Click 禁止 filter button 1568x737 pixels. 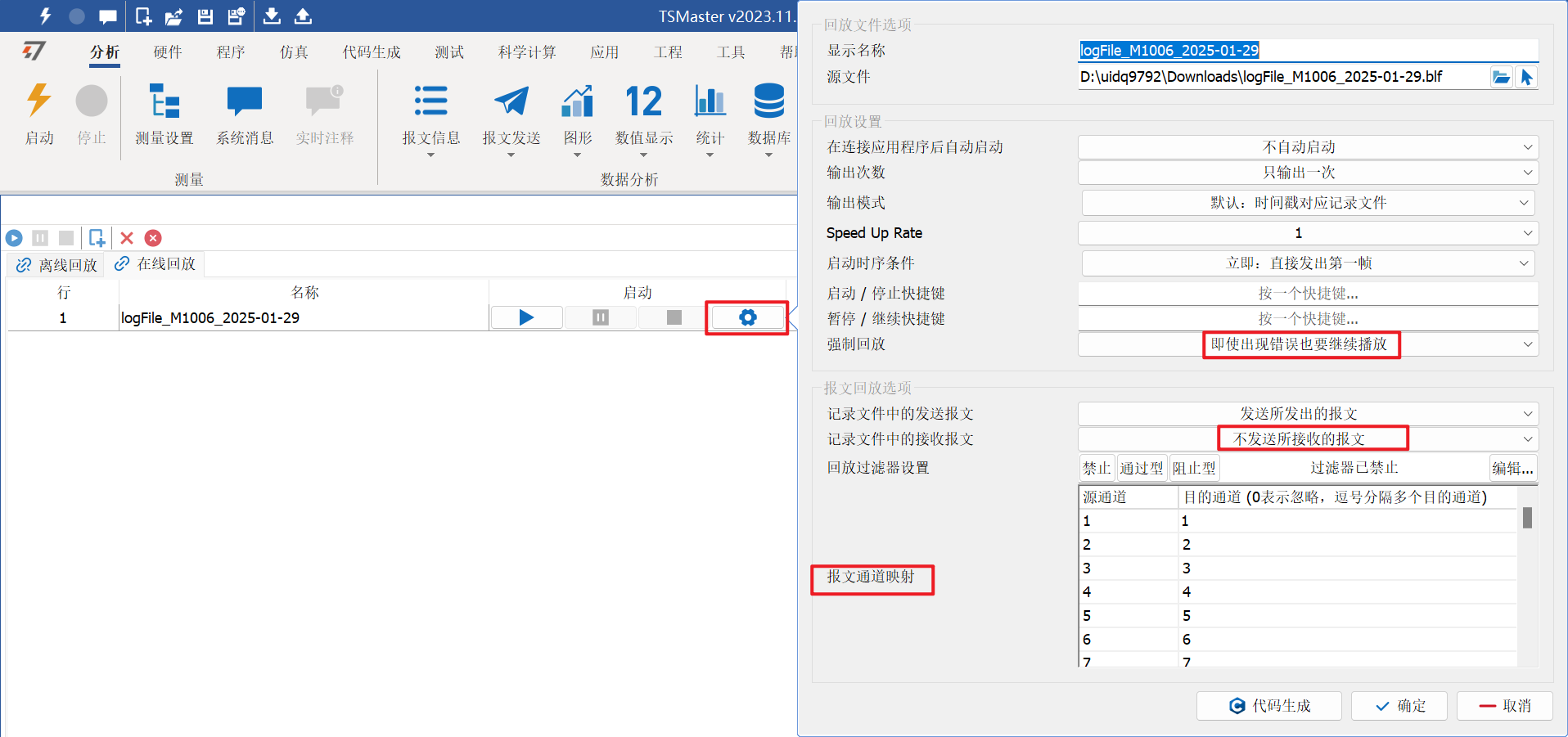[x=1097, y=468]
